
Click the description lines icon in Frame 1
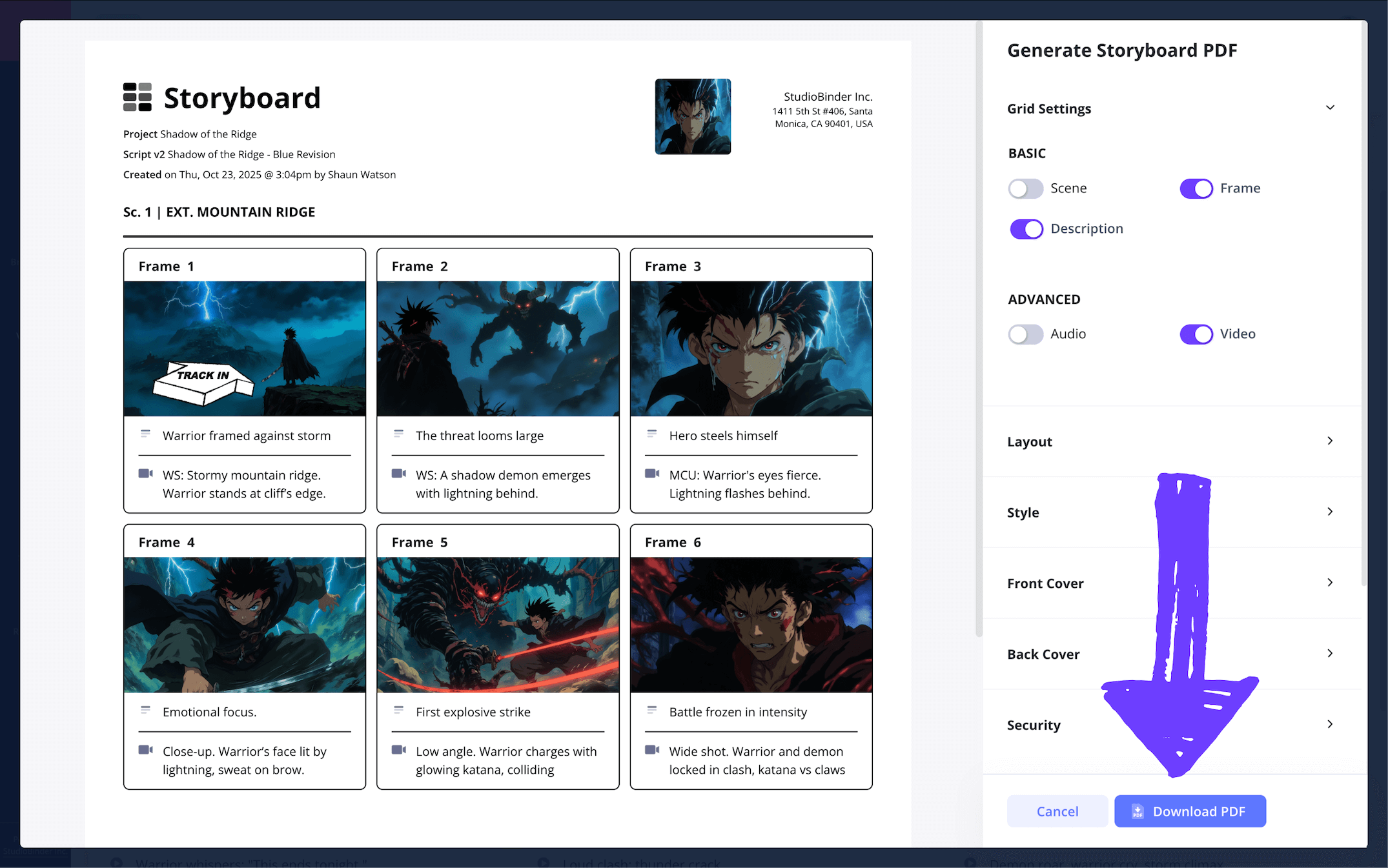[x=145, y=434]
